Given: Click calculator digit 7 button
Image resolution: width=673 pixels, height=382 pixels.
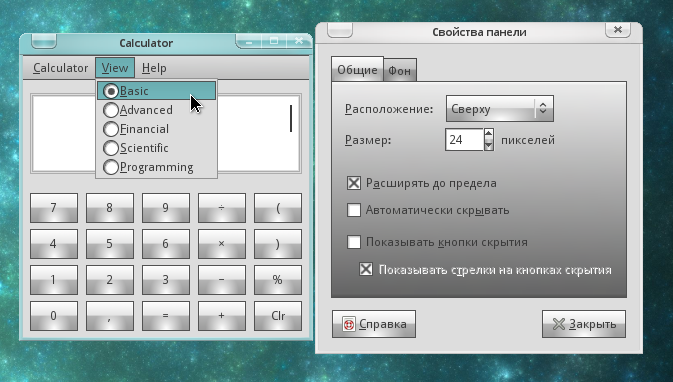Looking at the screenshot, I should click(54, 208).
